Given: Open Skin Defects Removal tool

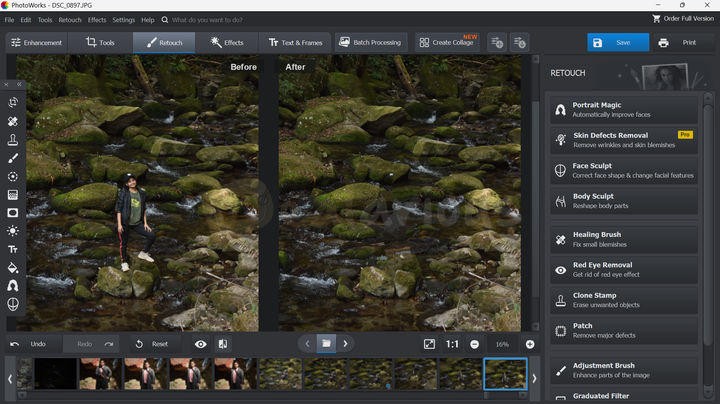Looking at the screenshot, I should pyautogui.click(x=624, y=140).
